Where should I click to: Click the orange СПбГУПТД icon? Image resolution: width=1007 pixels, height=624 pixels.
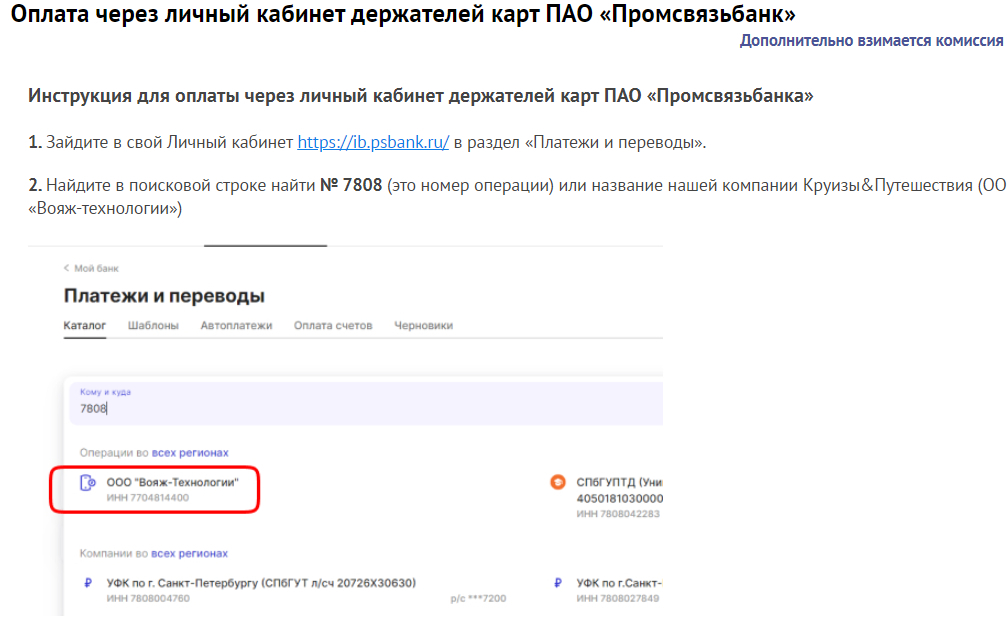tap(558, 481)
